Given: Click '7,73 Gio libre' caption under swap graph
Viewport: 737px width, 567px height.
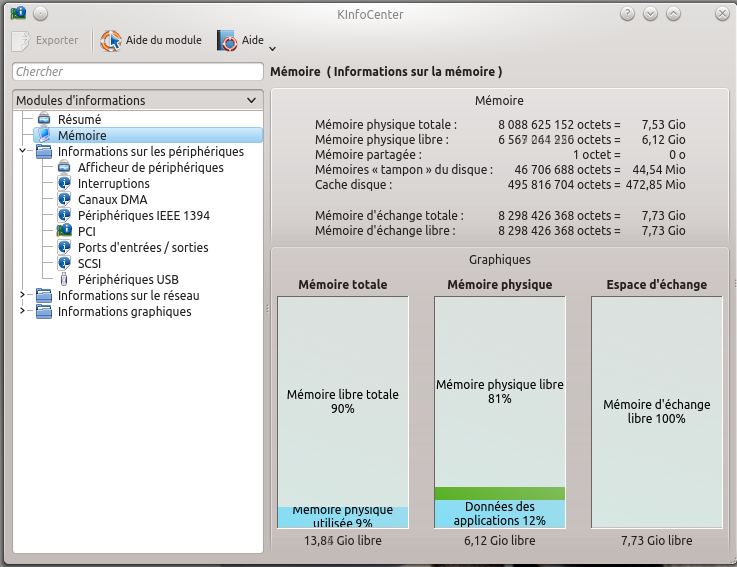Looking at the screenshot, I should pyautogui.click(x=657, y=541).
